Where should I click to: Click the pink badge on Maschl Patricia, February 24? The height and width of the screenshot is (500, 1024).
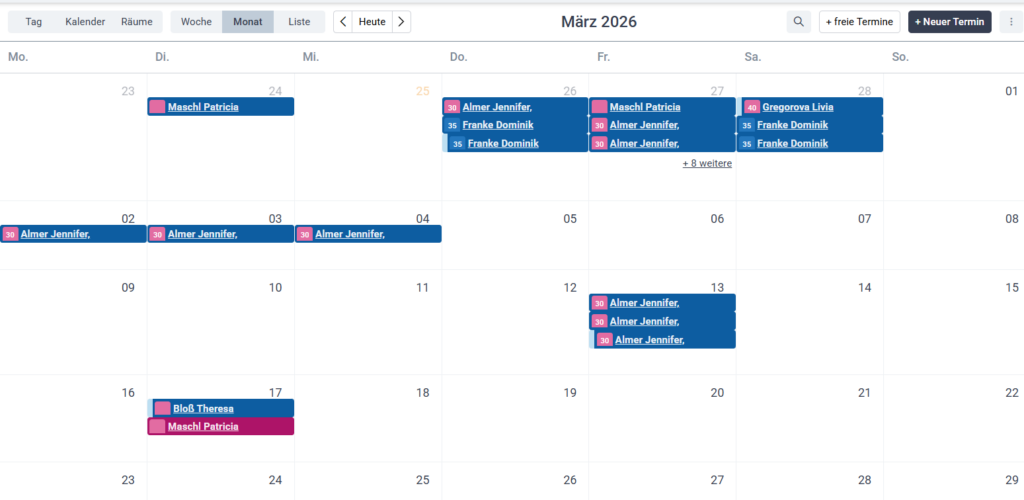coord(157,107)
